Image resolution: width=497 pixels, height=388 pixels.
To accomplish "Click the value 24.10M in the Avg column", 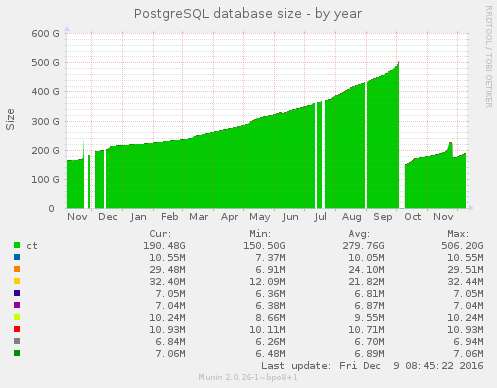I will pos(366,270).
